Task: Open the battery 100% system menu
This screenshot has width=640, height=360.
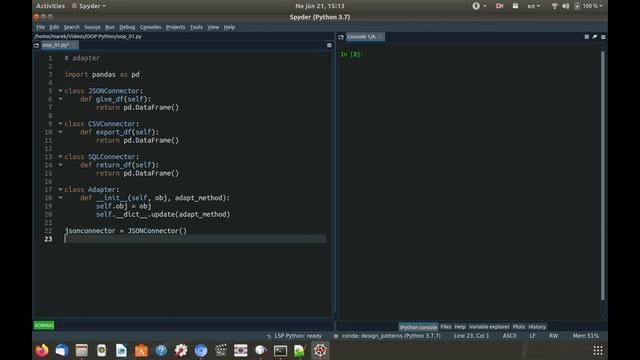Action: click(588, 6)
